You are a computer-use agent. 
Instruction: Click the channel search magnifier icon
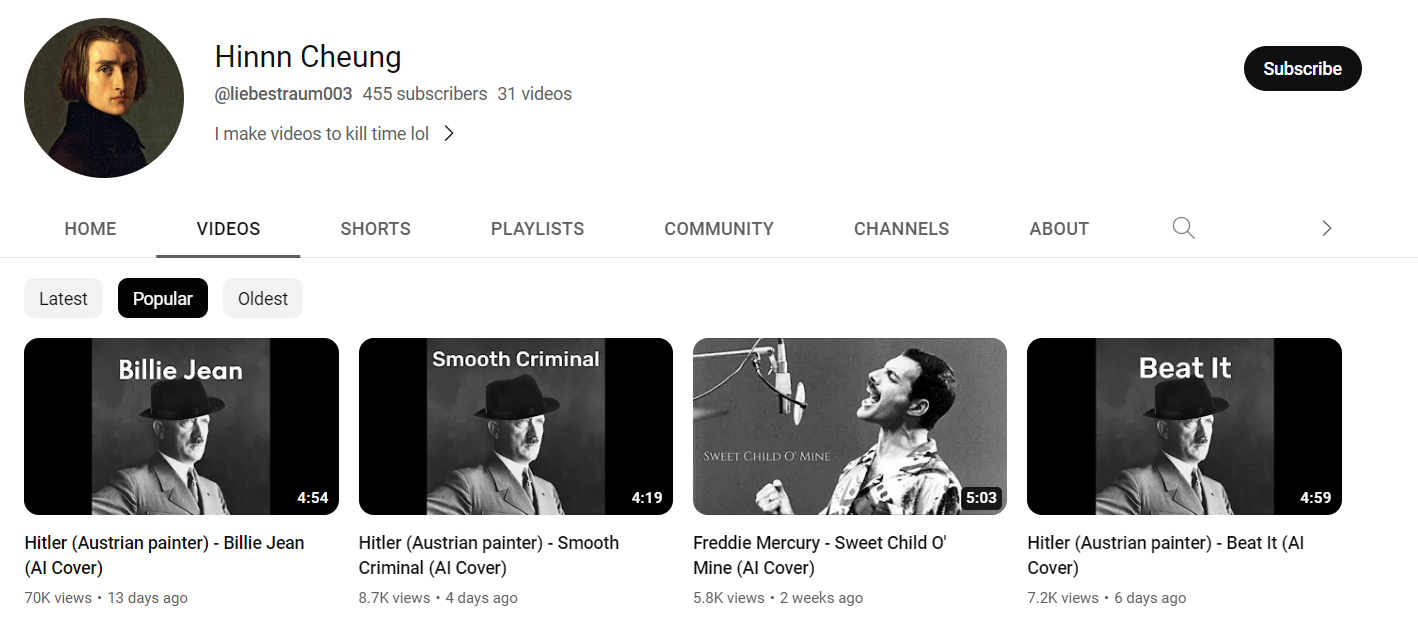(1183, 228)
